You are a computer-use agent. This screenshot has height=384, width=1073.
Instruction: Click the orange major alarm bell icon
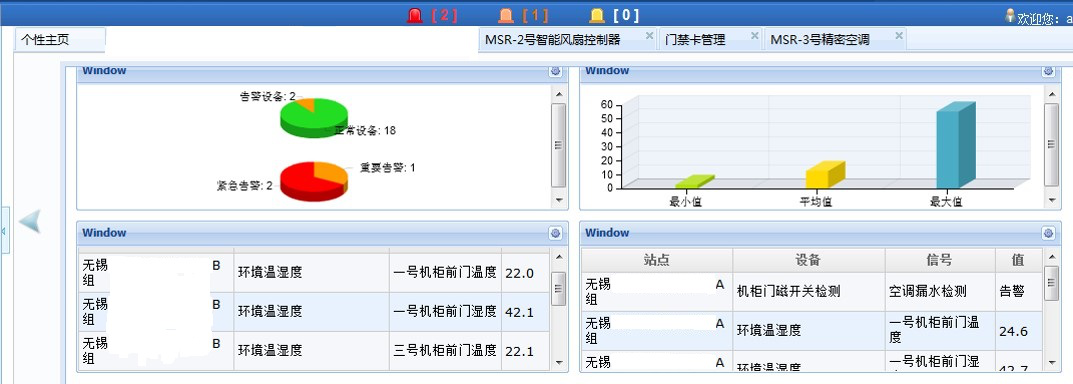click(506, 15)
